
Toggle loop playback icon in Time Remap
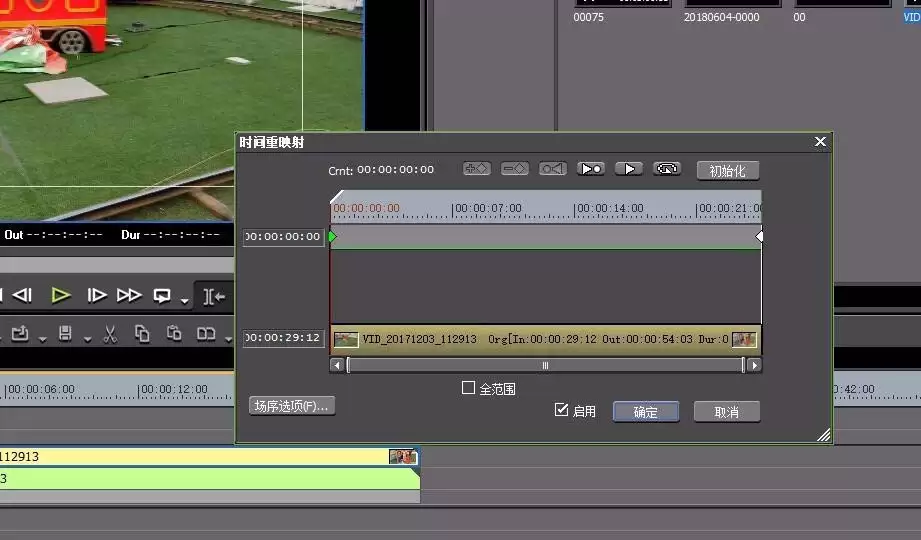click(667, 169)
